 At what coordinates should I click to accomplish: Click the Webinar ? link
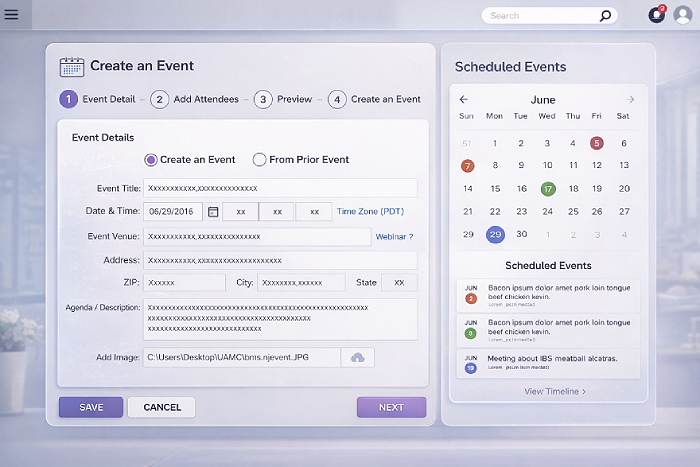(x=394, y=237)
